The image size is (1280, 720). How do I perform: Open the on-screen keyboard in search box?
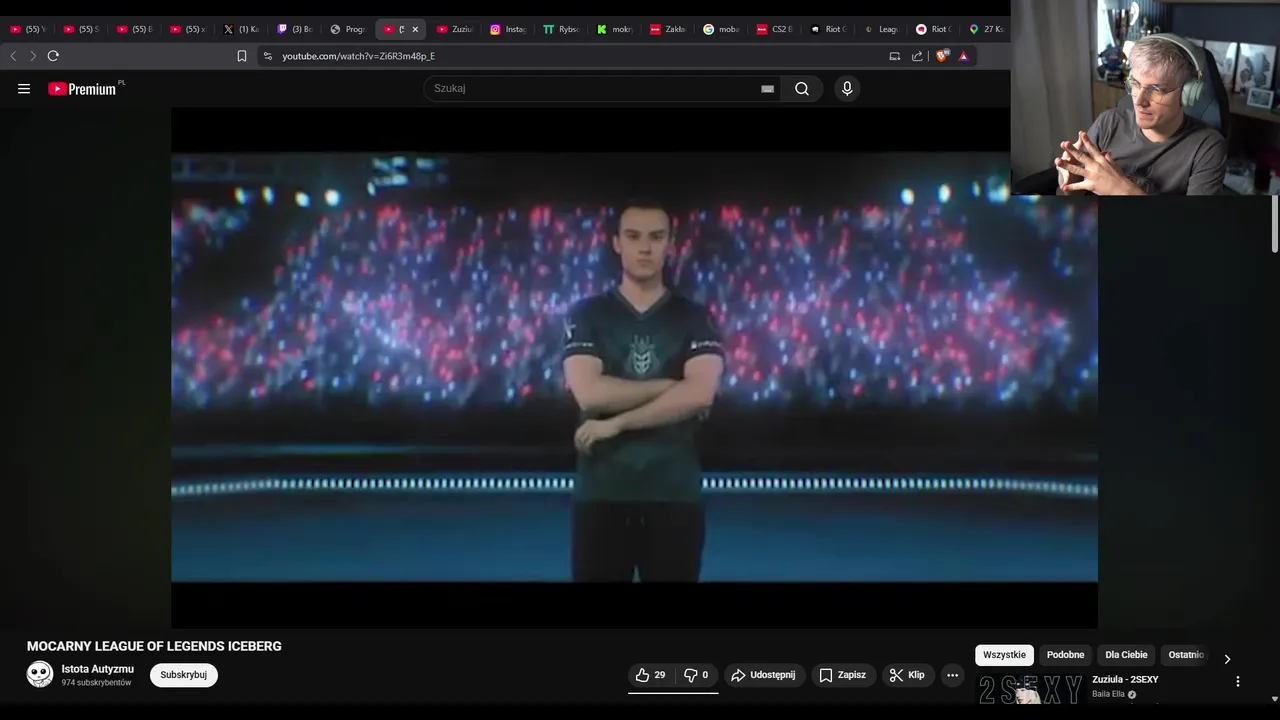(x=767, y=89)
